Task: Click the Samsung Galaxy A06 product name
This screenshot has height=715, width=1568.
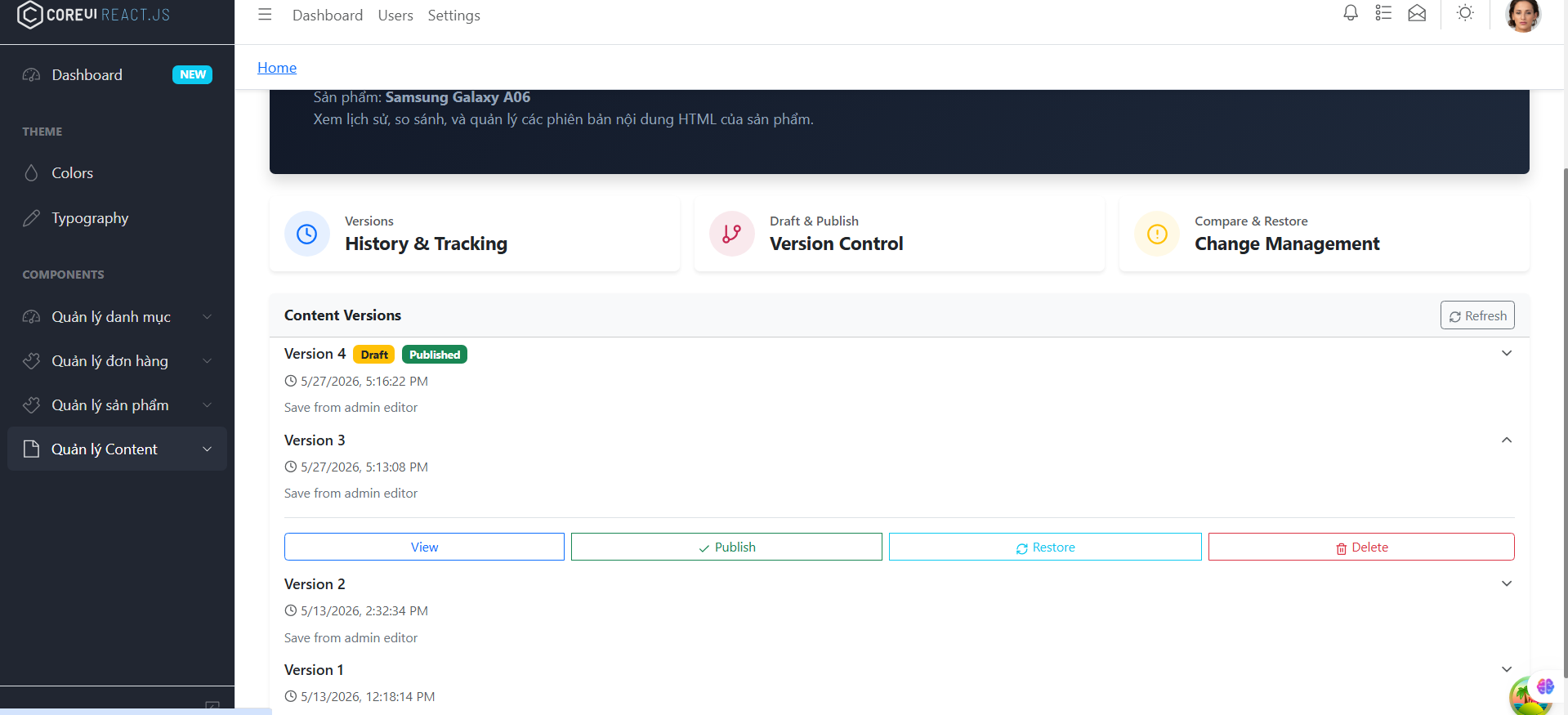Action: pyautogui.click(x=458, y=97)
